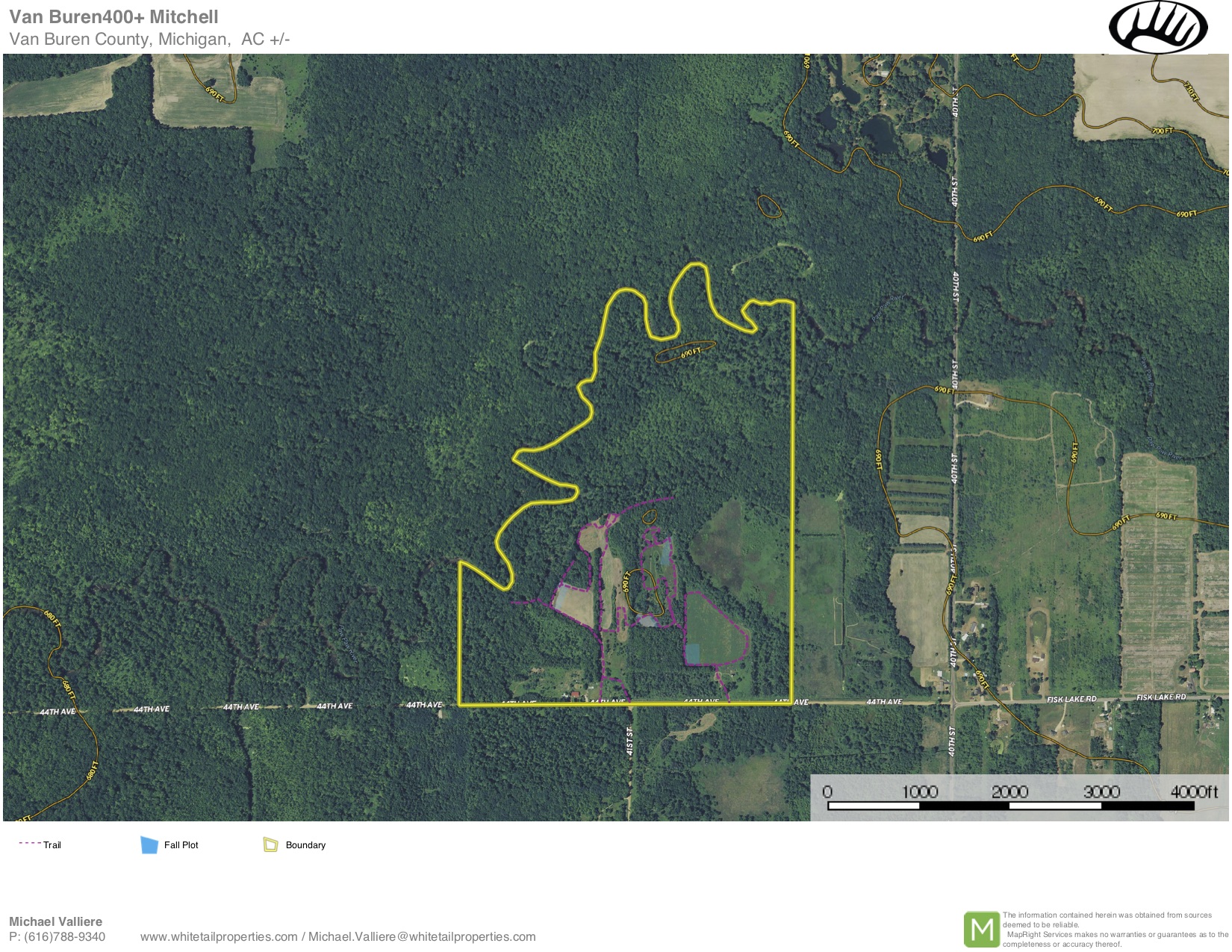Click the Fall Plot legend text
1232x952 pixels.
(x=181, y=845)
